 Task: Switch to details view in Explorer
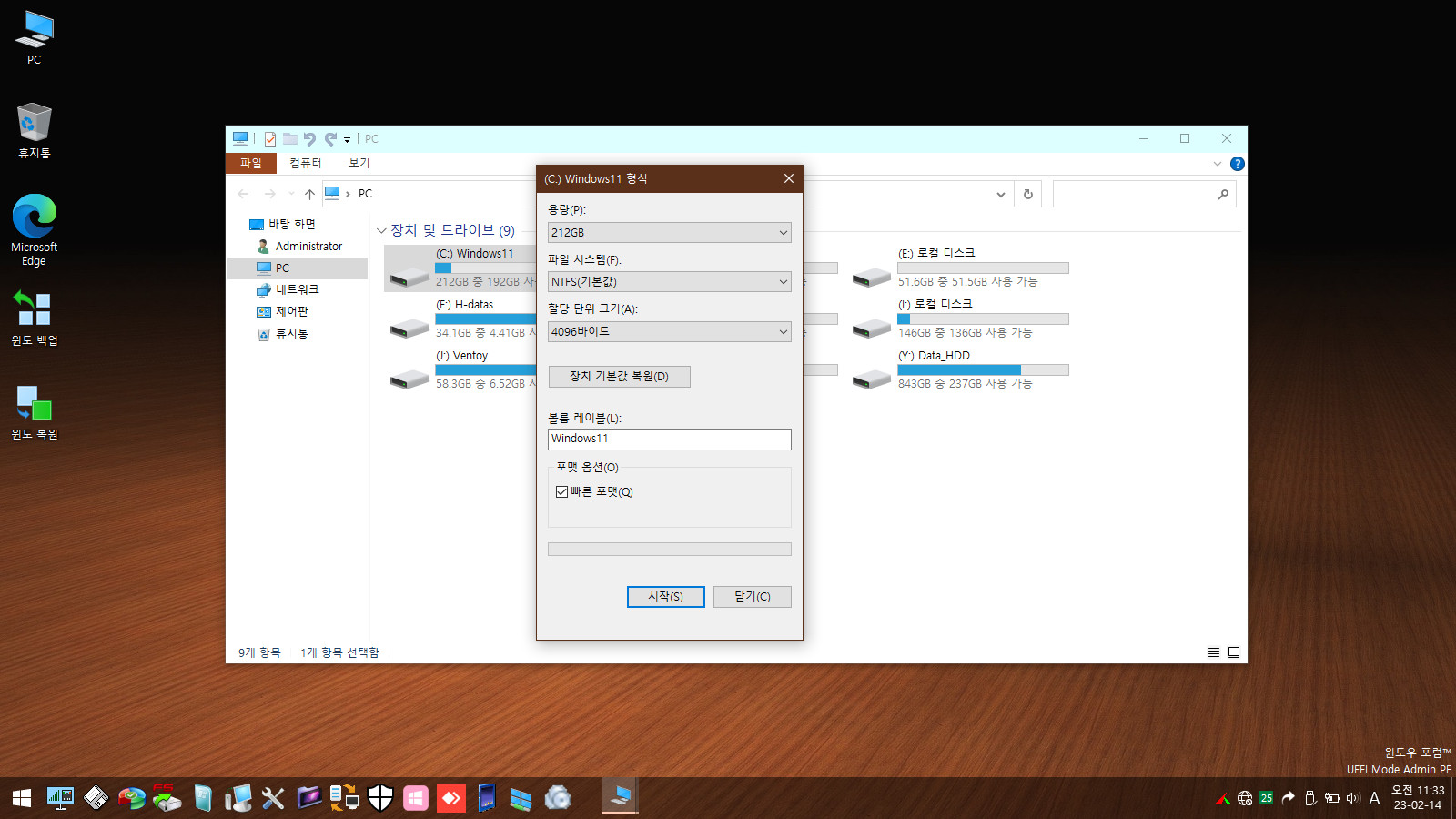(1214, 652)
